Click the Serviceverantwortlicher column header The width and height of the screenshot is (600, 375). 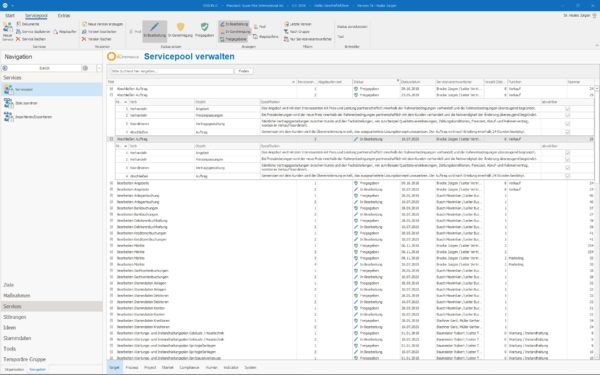[460, 82]
